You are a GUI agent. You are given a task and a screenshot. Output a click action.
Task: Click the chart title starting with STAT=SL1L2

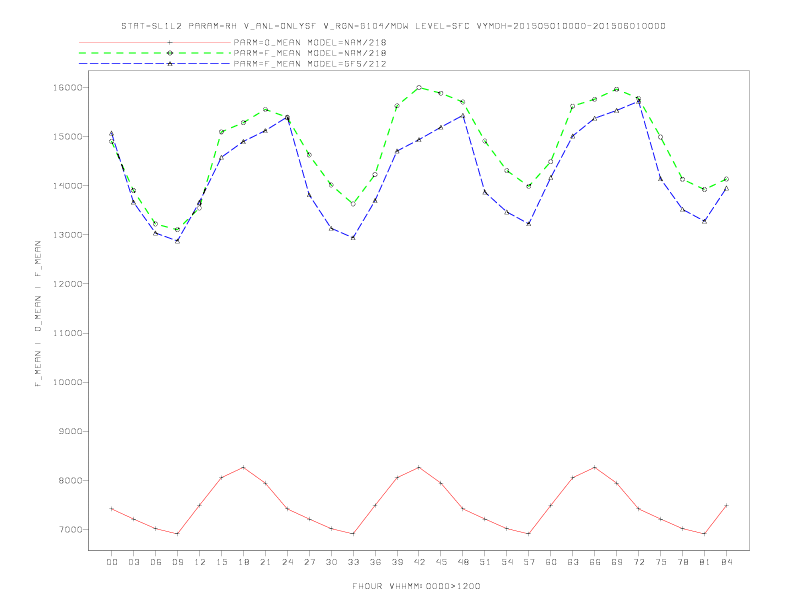point(393,26)
